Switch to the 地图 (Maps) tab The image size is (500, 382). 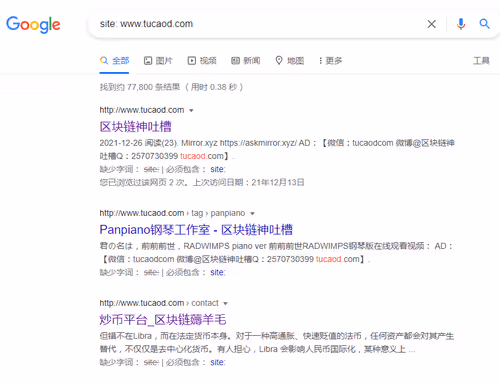pos(290,61)
